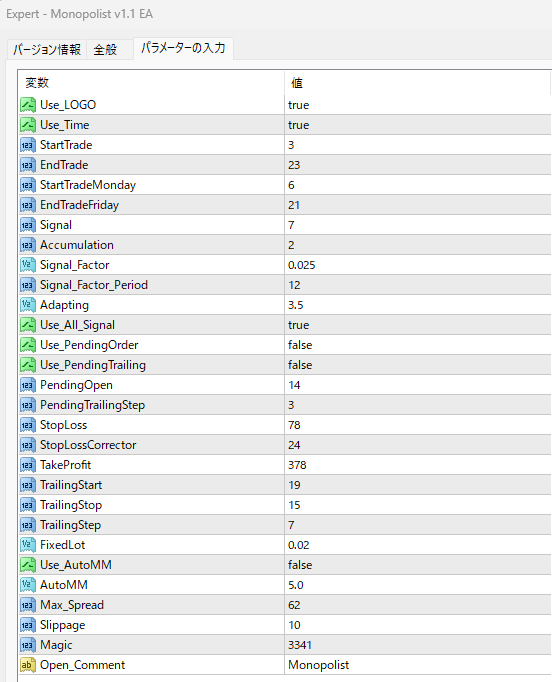
Task: Click the double icon next to Adapting
Action: [28, 305]
